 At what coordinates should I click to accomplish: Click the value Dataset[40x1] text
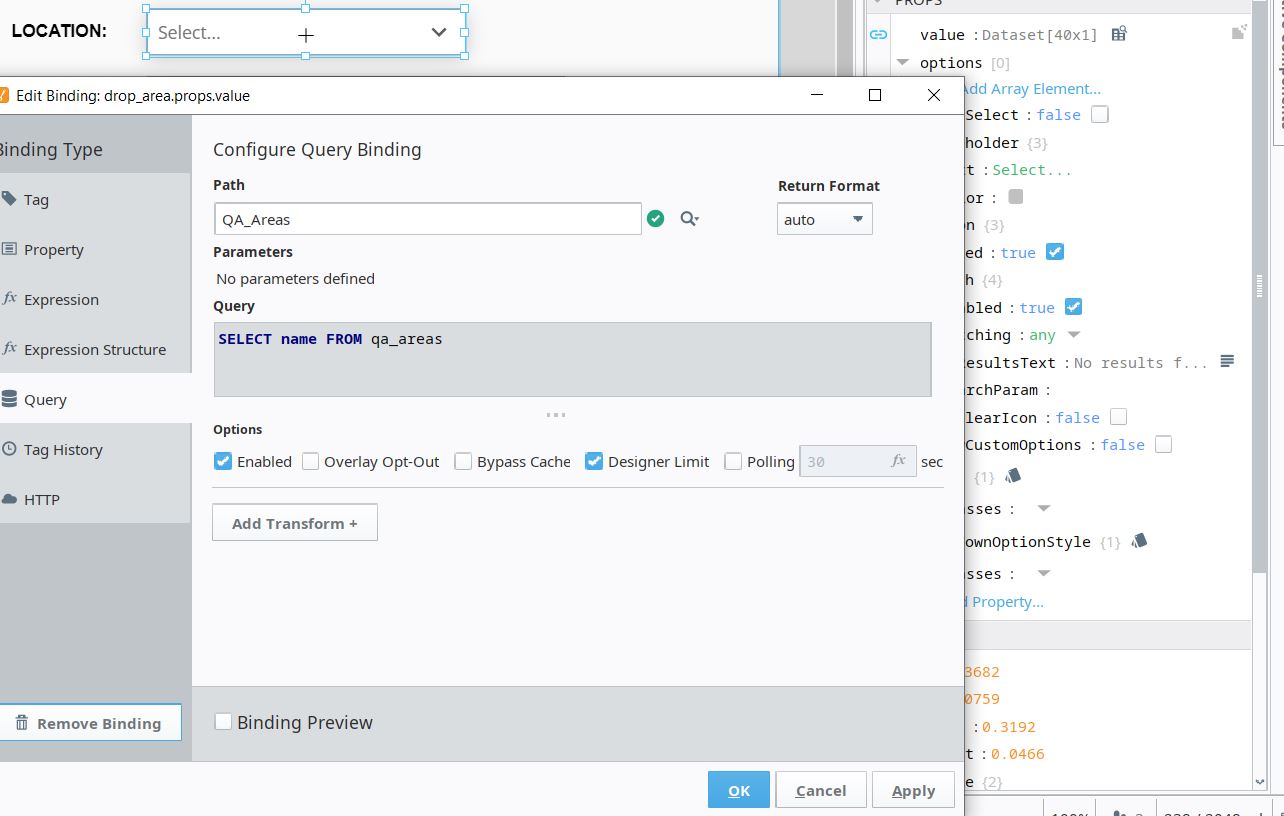[1040, 34]
